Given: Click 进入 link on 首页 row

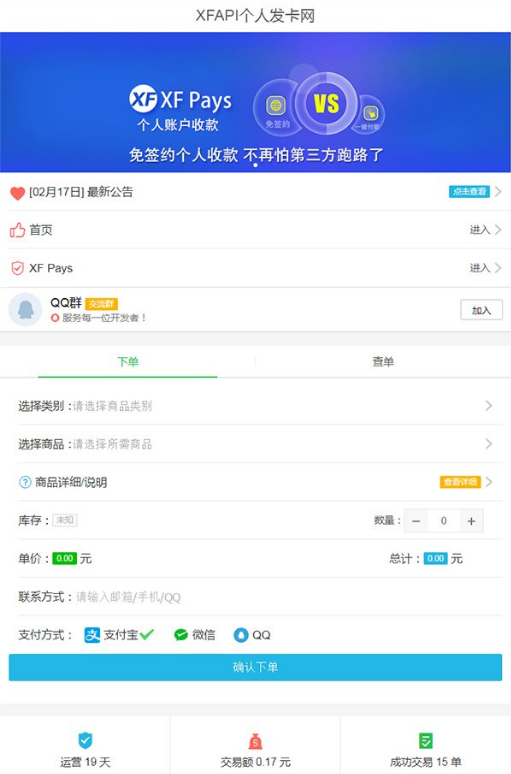Looking at the screenshot, I should (479, 230).
